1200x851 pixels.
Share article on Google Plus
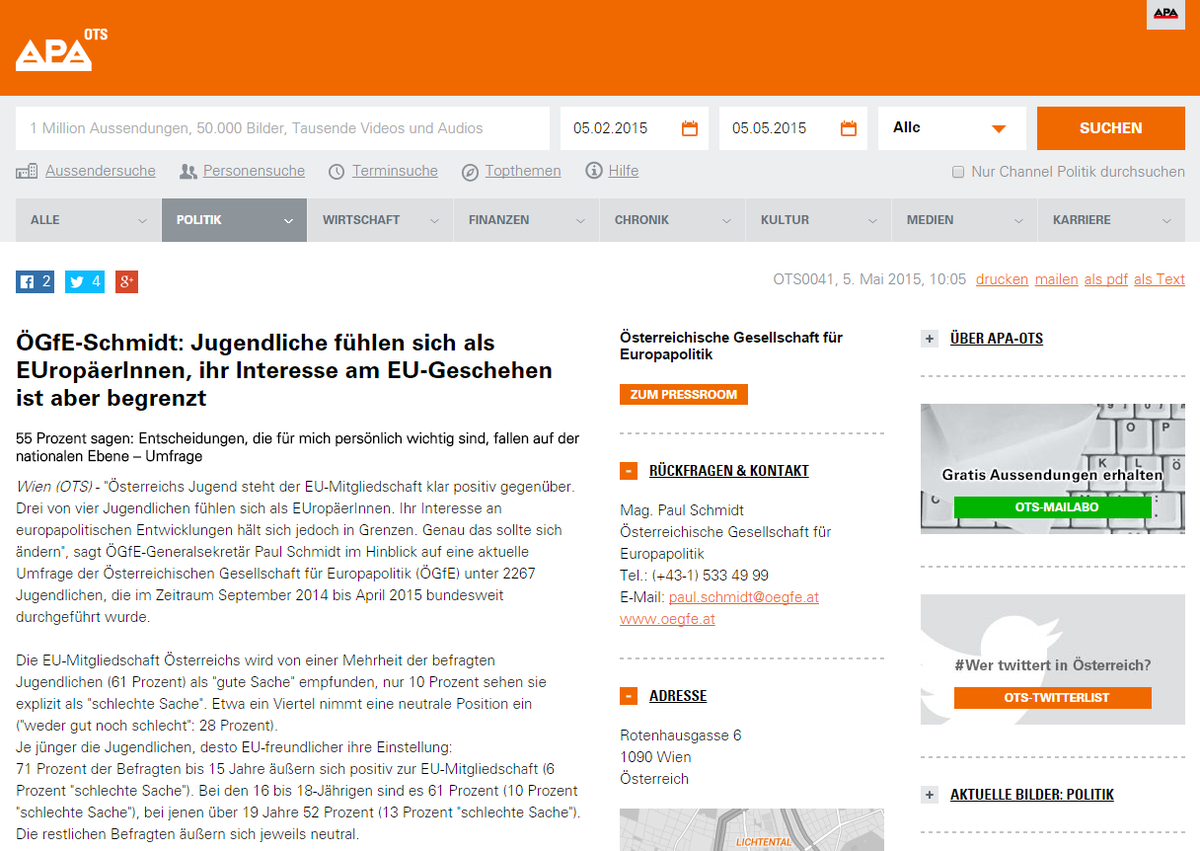(127, 282)
